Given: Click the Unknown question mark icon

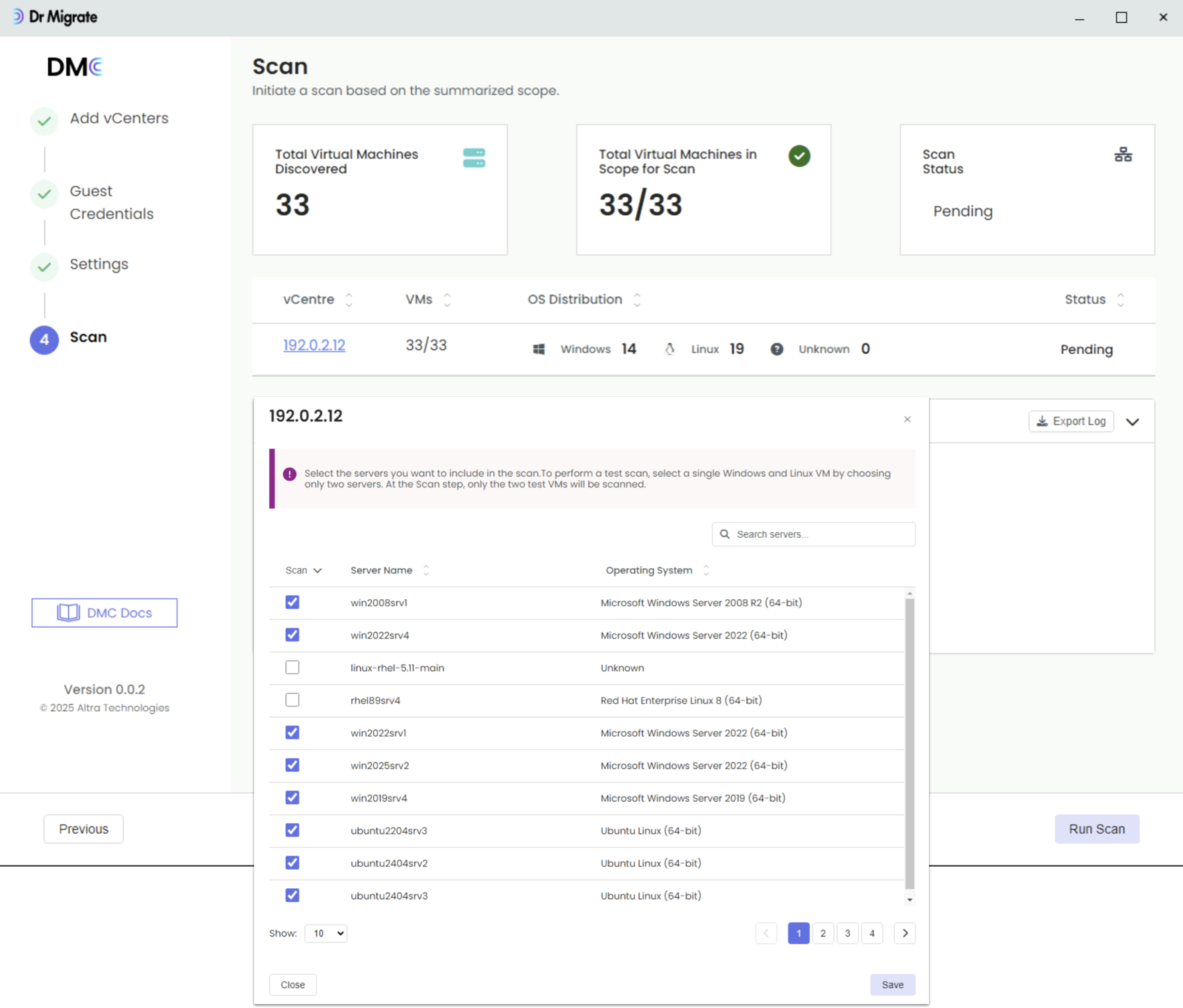Looking at the screenshot, I should coord(777,349).
